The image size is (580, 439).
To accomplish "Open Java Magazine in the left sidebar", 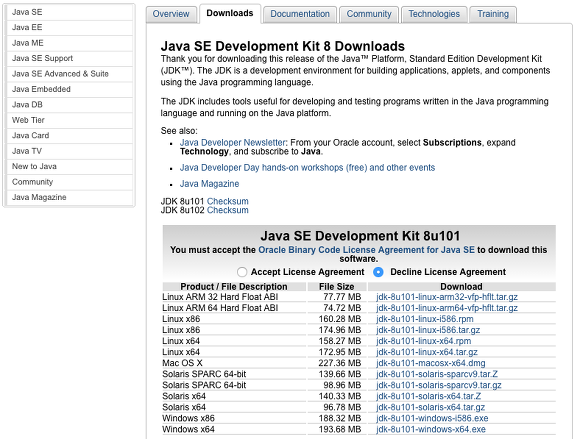I will point(70,197).
